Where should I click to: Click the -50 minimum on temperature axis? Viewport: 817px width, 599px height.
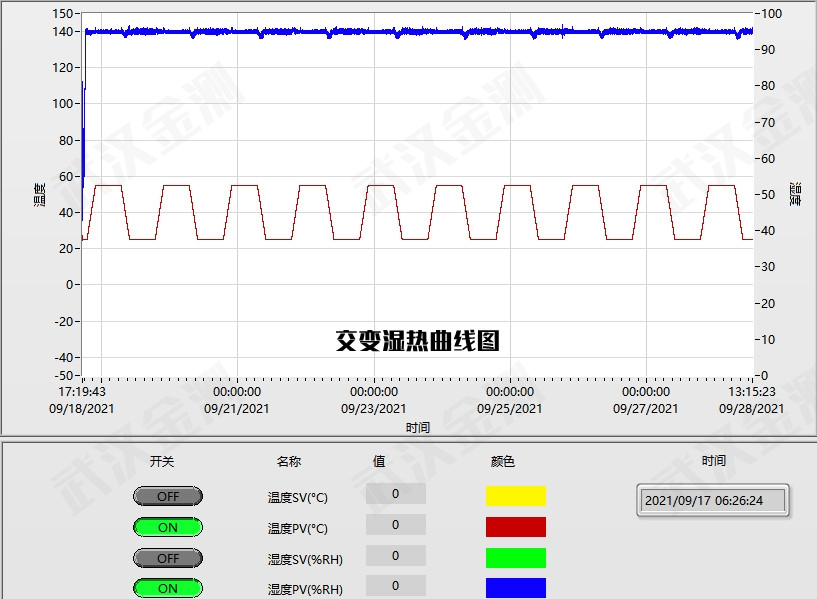click(x=62, y=376)
